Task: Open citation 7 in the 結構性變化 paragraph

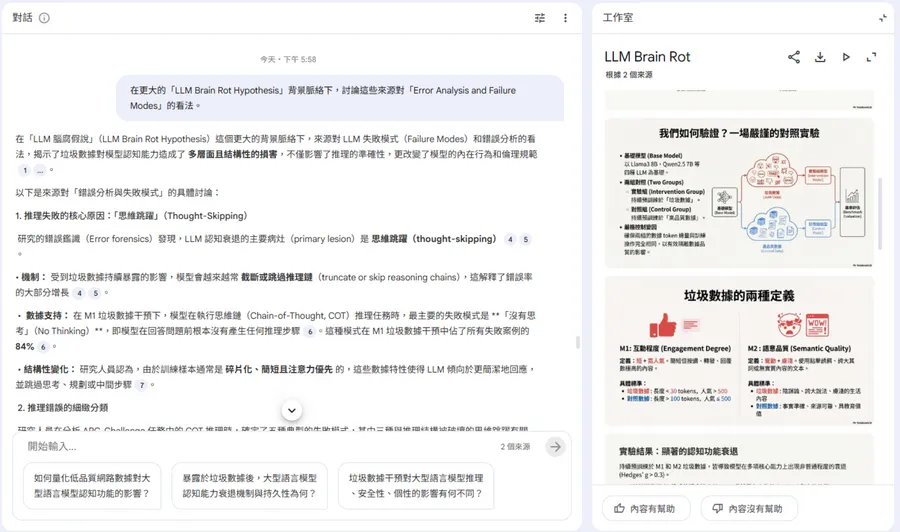Action: pyautogui.click(x=142, y=385)
